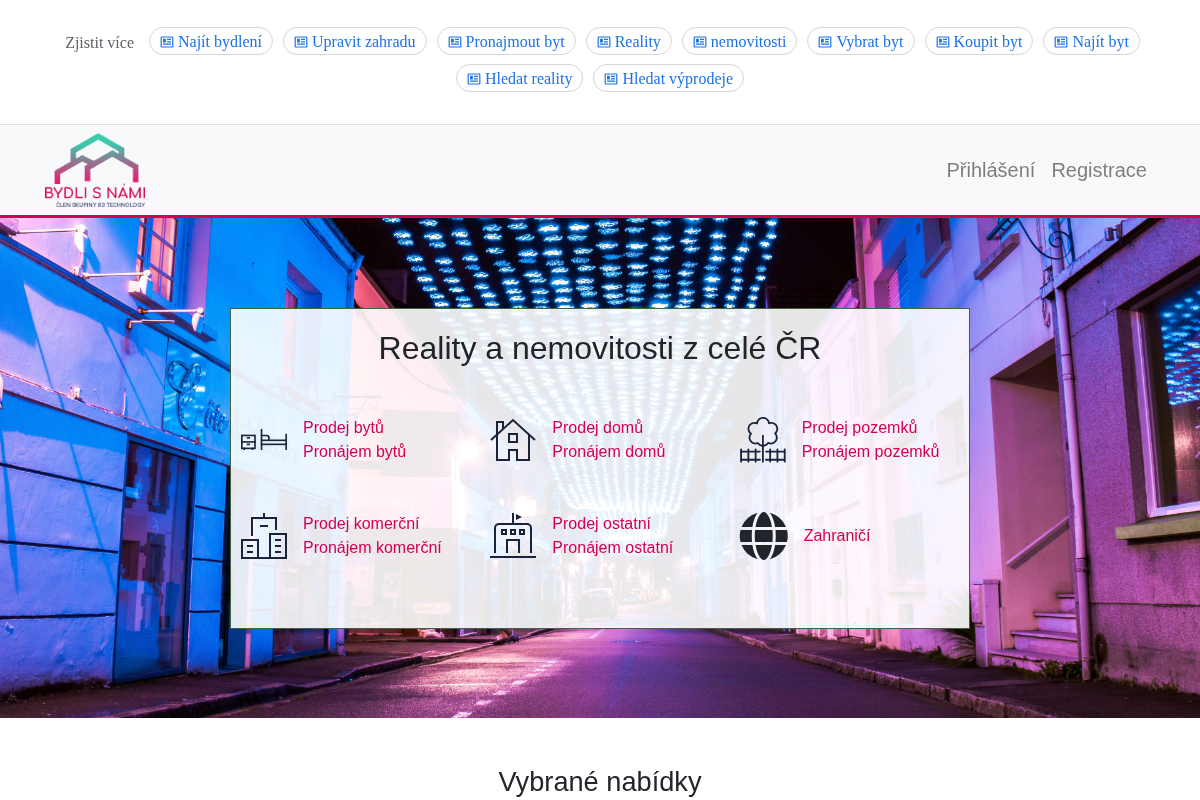This screenshot has width=1200, height=800.
Task: Choose the Hledat výprodeje chip
Action: click(x=668, y=78)
